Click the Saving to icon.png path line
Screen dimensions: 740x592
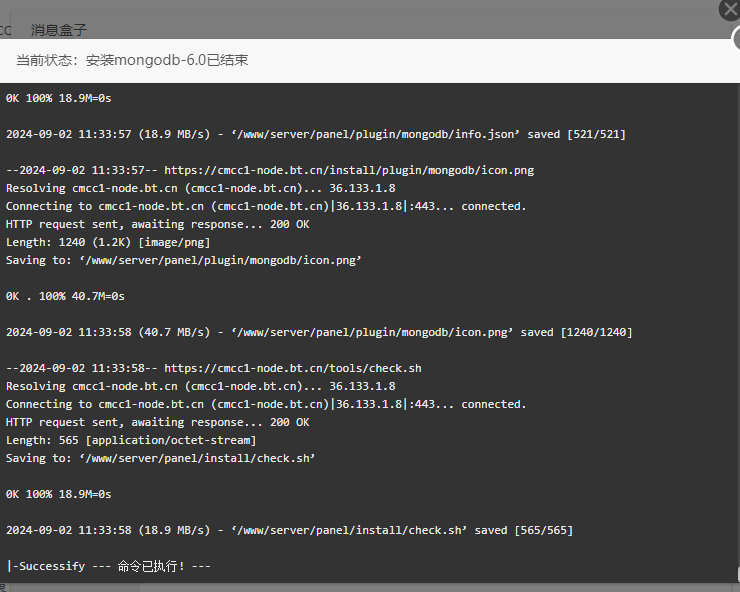point(184,260)
